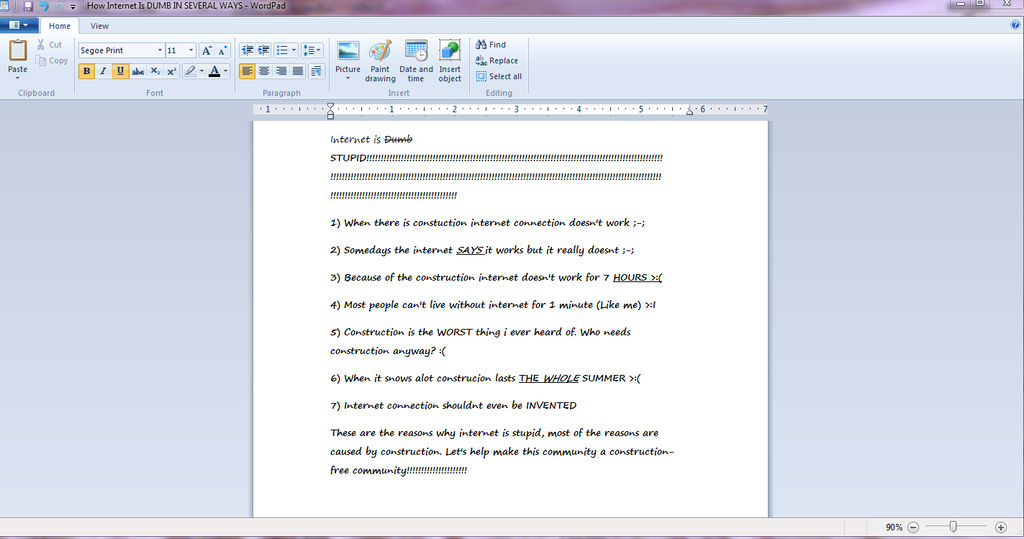1024x539 pixels.
Task: Toggle Bold formatting
Action: point(86,71)
